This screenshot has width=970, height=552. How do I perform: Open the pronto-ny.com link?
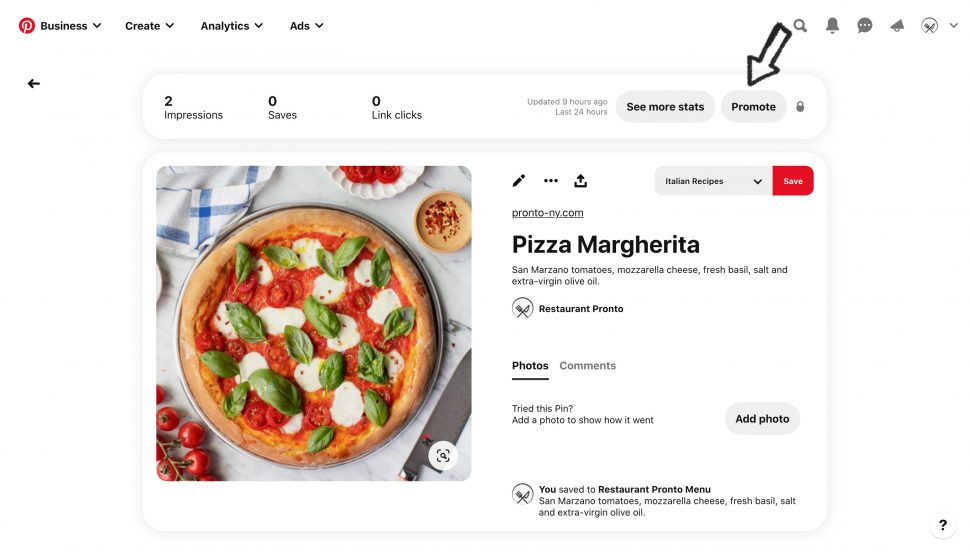(x=547, y=213)
